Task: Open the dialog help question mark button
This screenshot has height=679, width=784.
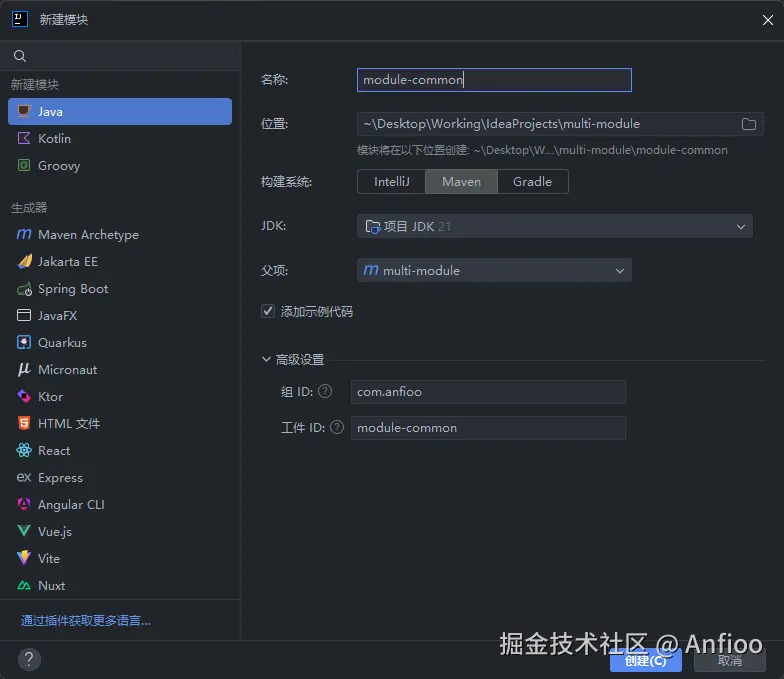Action: click(29, 660)
